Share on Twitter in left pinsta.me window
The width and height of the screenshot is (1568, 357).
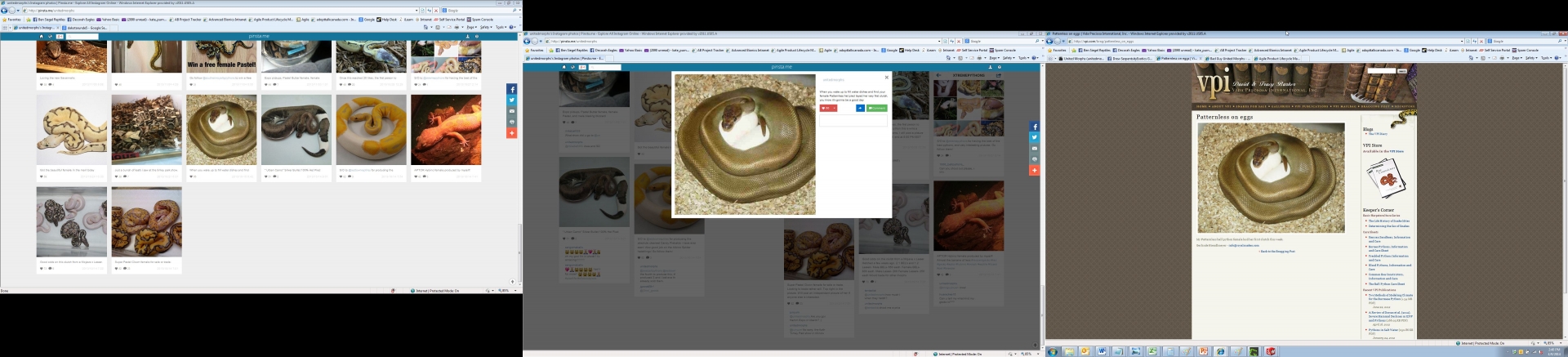(512, 100)
